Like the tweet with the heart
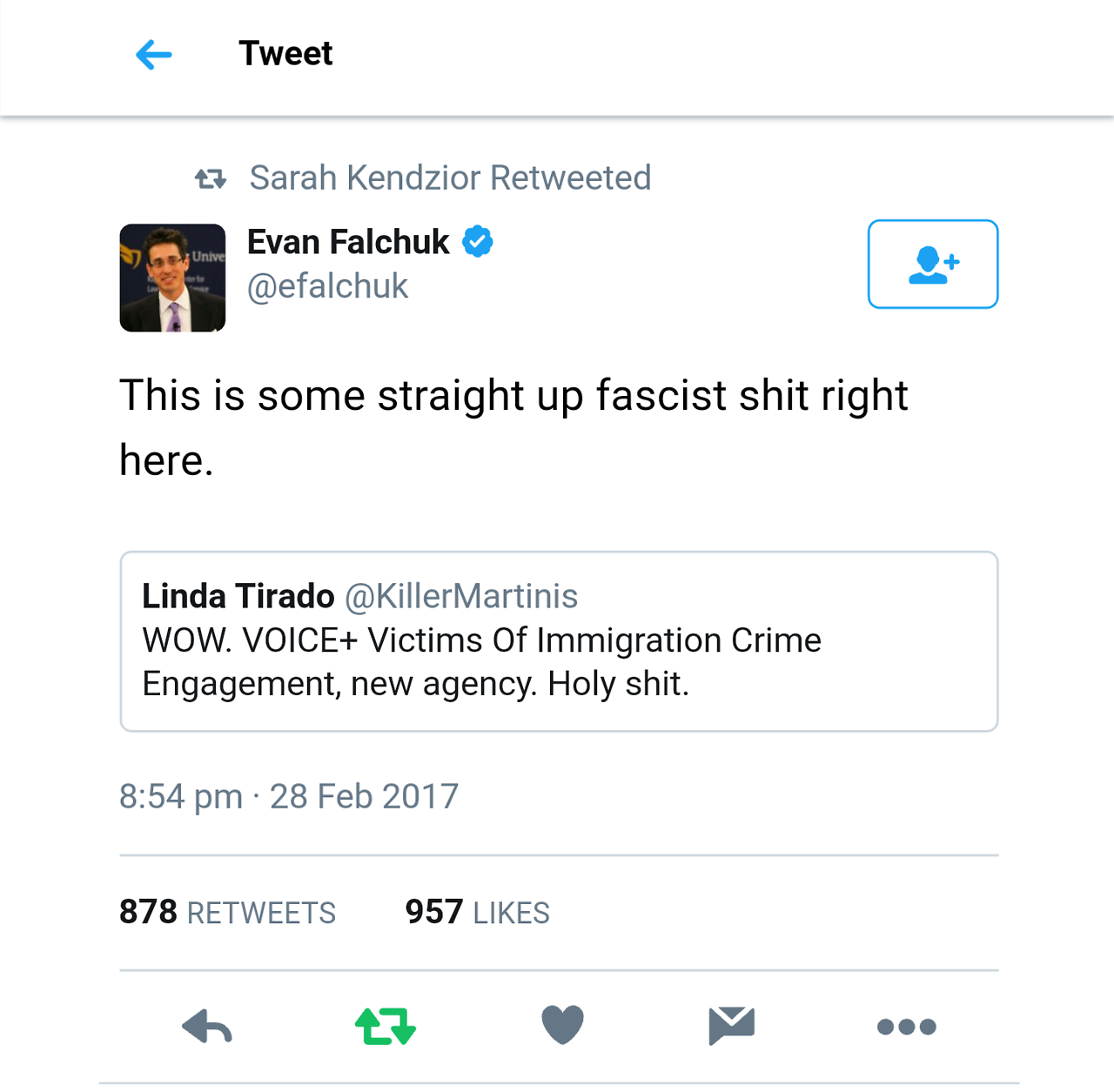 pyautogui.click(x=562, y=1025)
